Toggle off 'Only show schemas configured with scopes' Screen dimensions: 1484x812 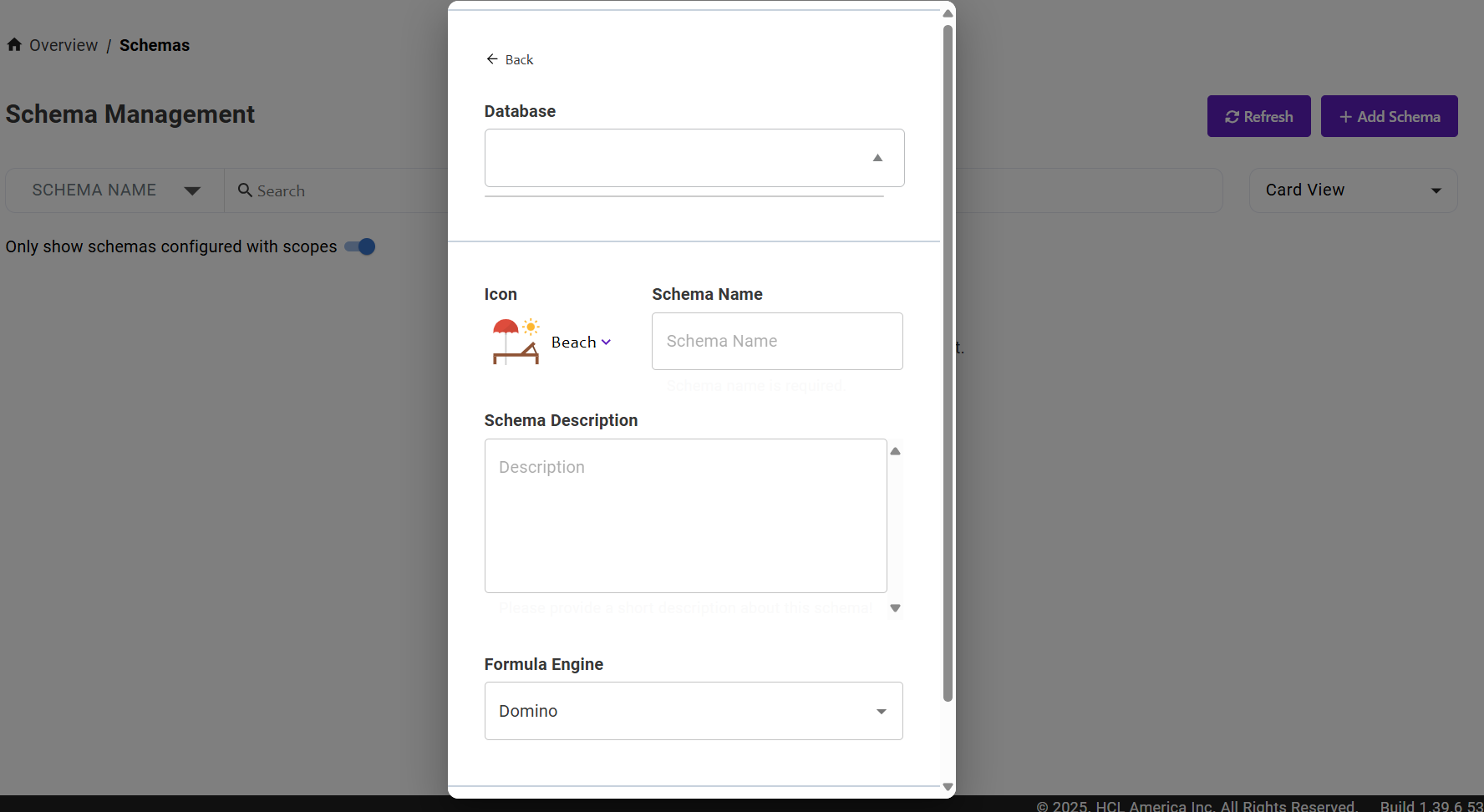click(x=358, y=246)
